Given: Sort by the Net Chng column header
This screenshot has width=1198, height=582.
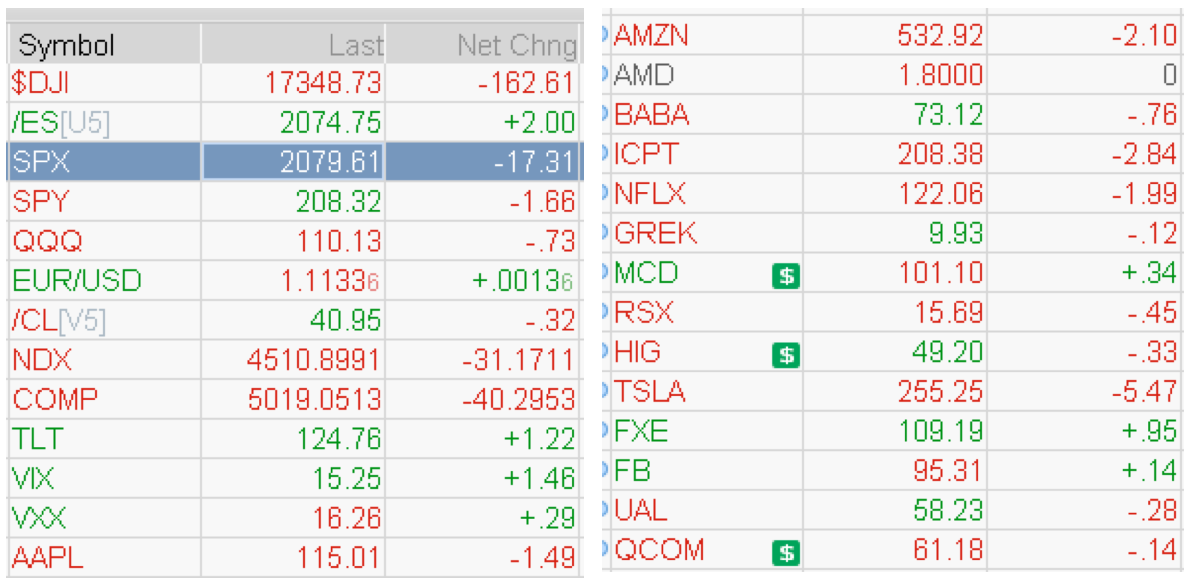Looking at the screenshot, I should 517,46.
